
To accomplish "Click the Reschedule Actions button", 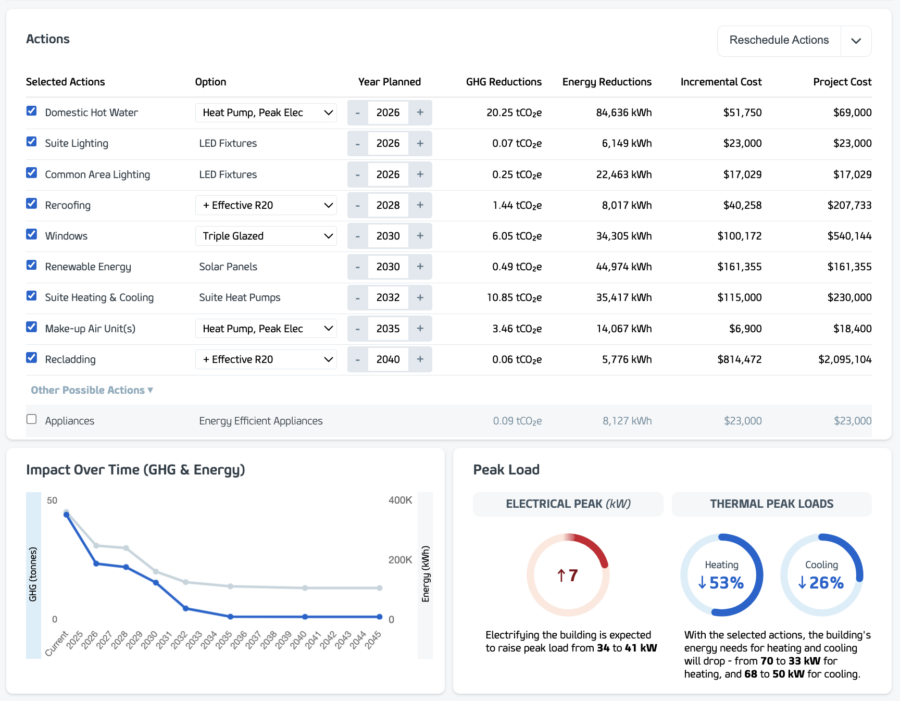I will (x=779, y=41).
